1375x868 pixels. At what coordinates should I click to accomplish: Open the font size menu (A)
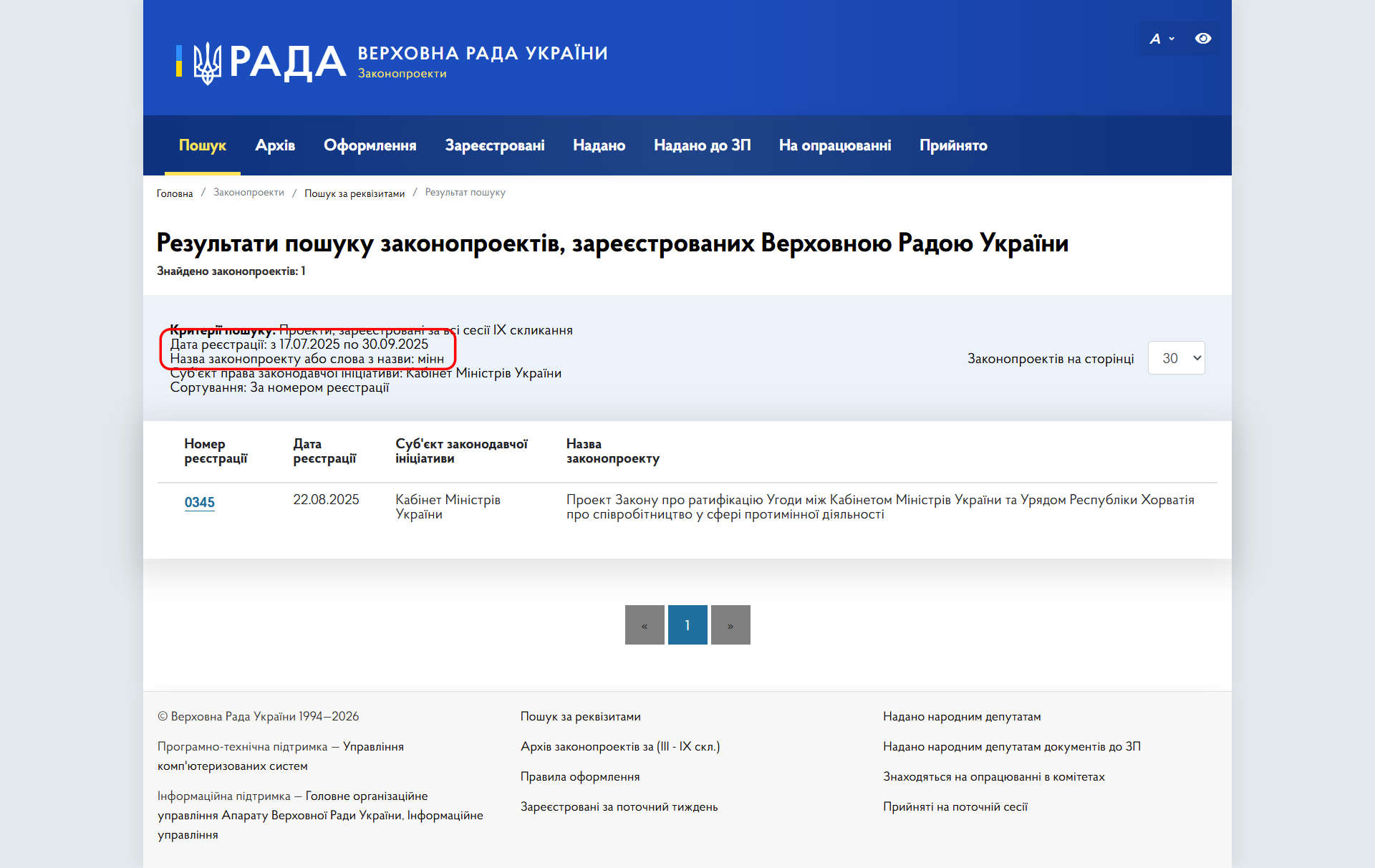tap(1161, 39)
